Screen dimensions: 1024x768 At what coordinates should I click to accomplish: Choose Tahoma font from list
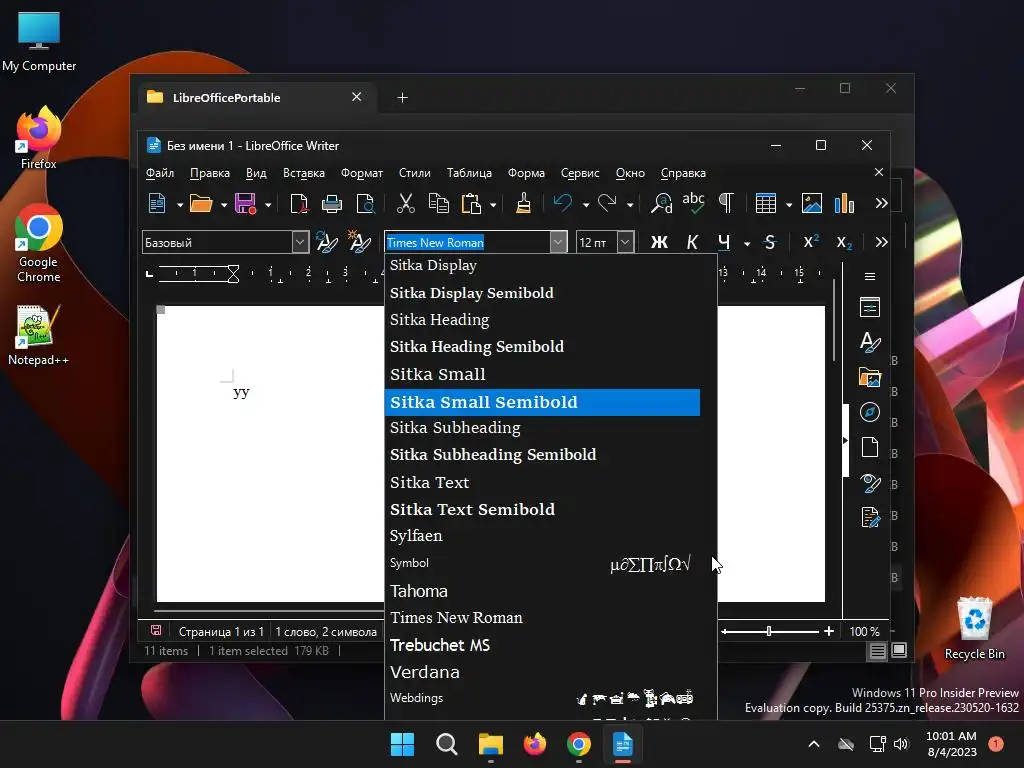tap(543, 591)
